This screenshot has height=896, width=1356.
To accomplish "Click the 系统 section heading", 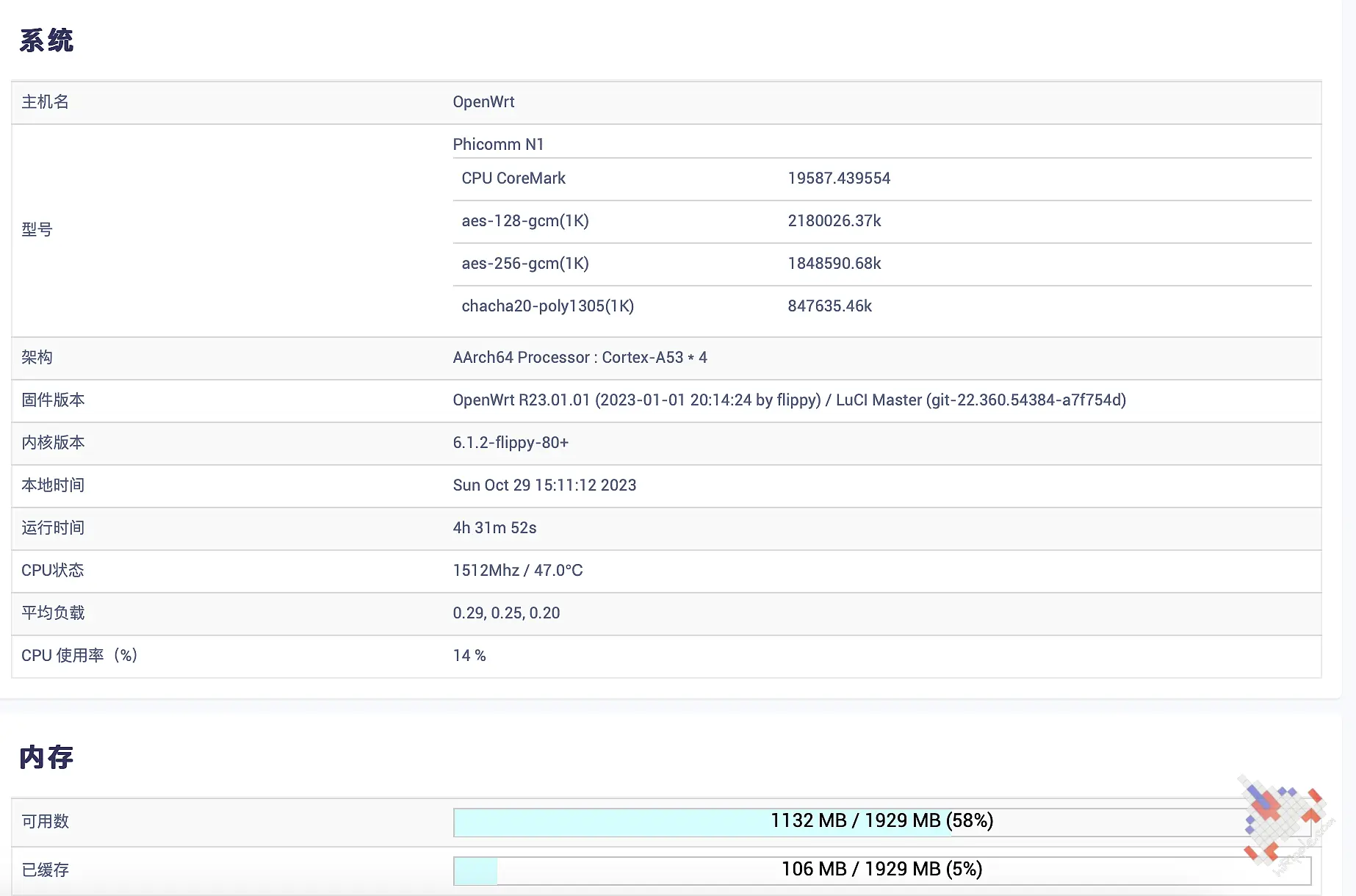I will click(46, 40).
